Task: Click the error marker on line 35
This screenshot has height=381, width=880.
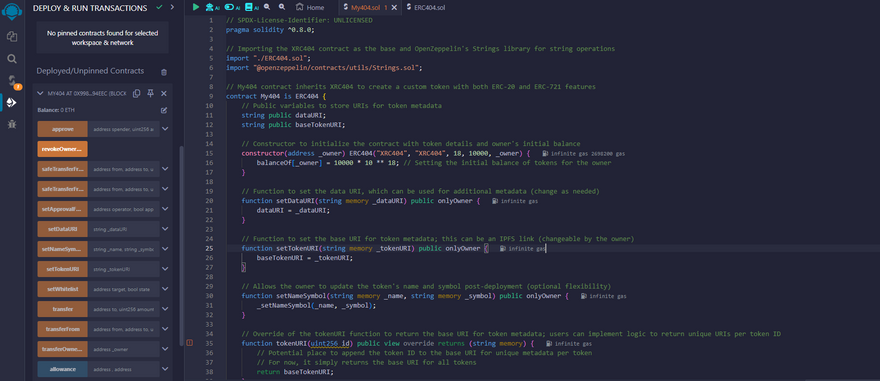Action: (x=190, y=343)
